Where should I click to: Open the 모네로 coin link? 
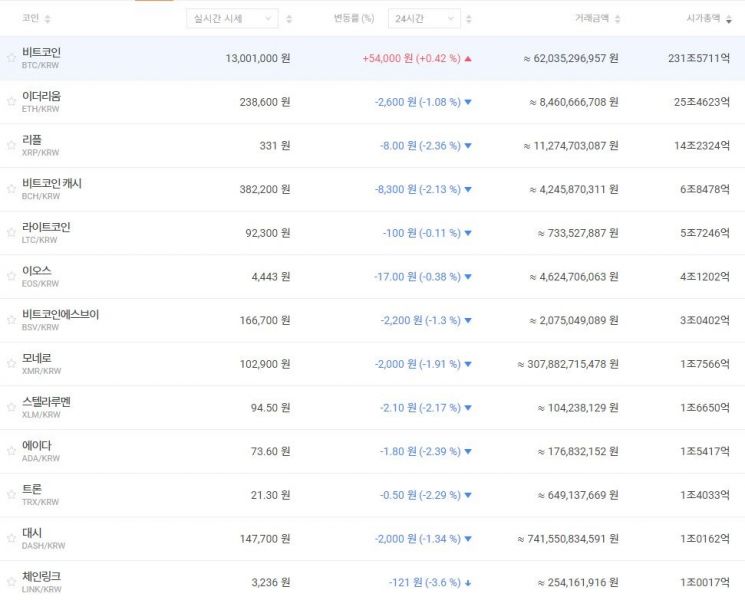(x=37, y=358)
